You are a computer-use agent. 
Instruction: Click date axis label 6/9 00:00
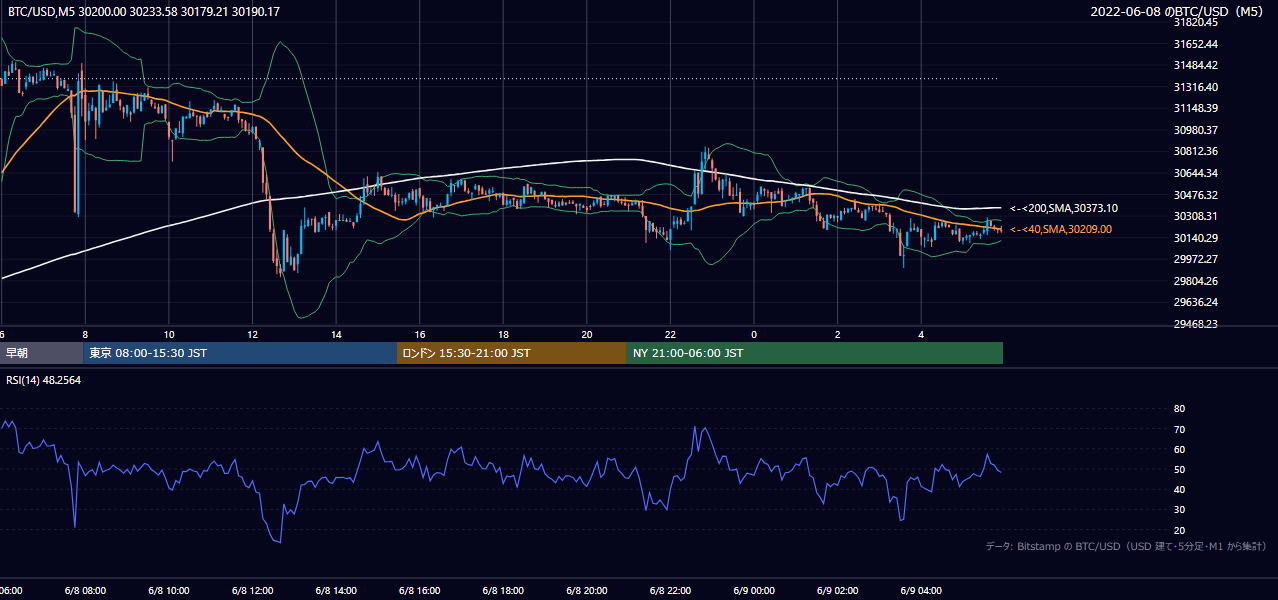(754, 591)
